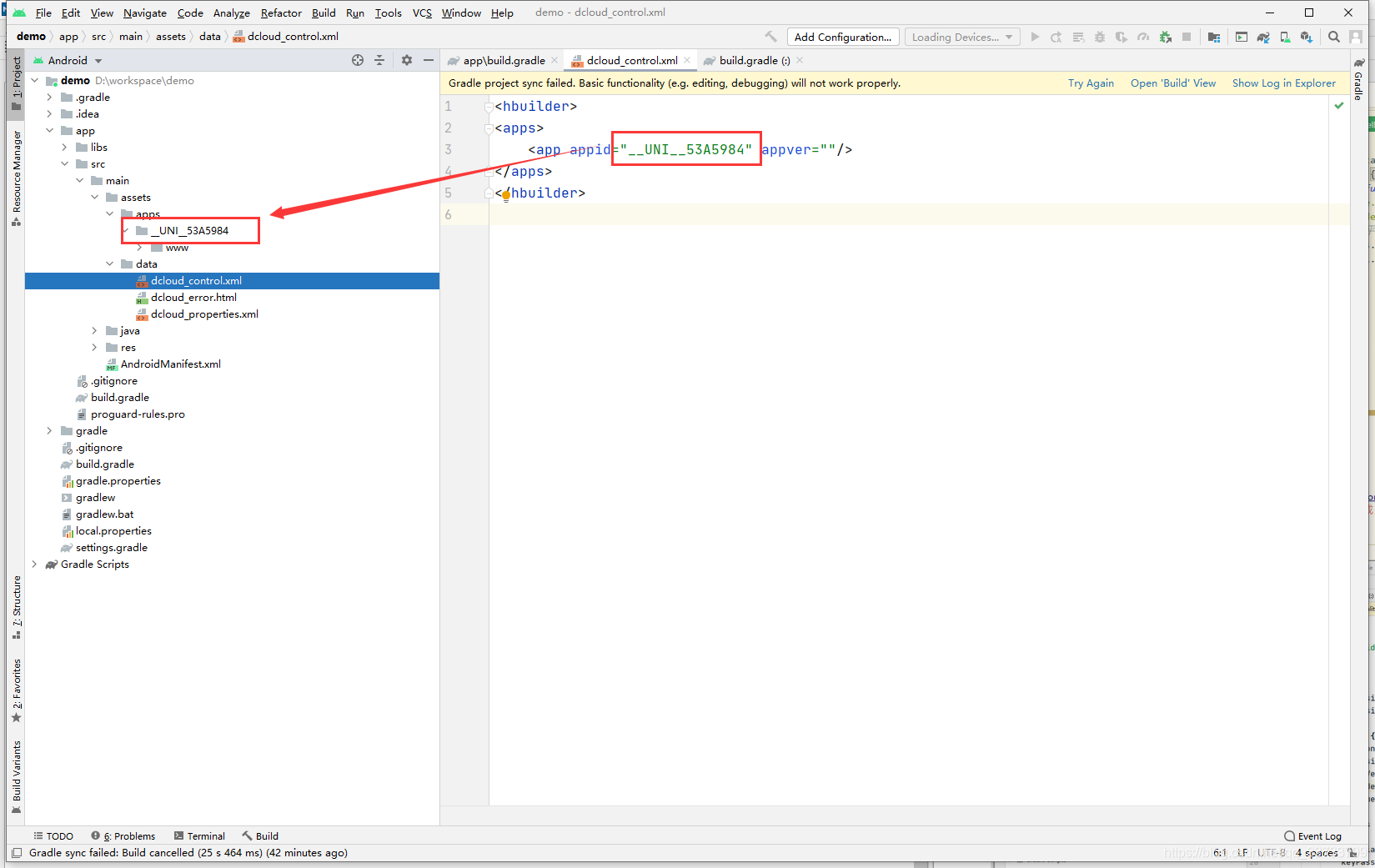This screenshot has width=1375, height=868.
Task: Open Run Anything icon in toolbar
Action: [x=1242, y=37]
